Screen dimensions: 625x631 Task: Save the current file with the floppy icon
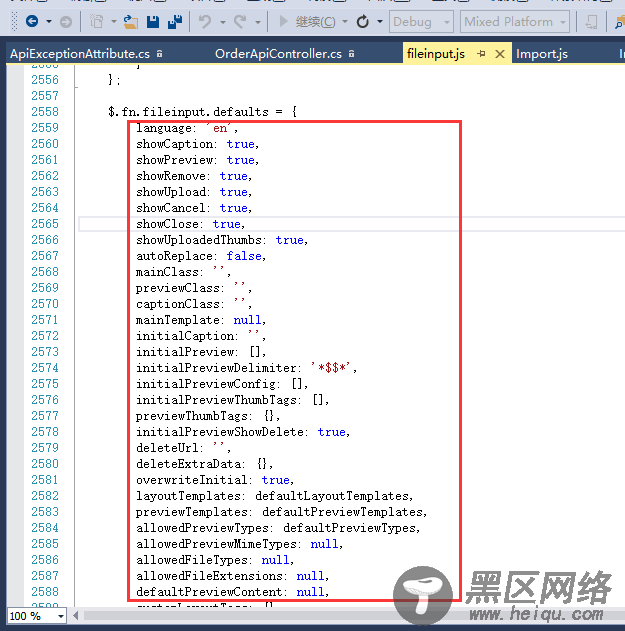click(x=153, y=21)
